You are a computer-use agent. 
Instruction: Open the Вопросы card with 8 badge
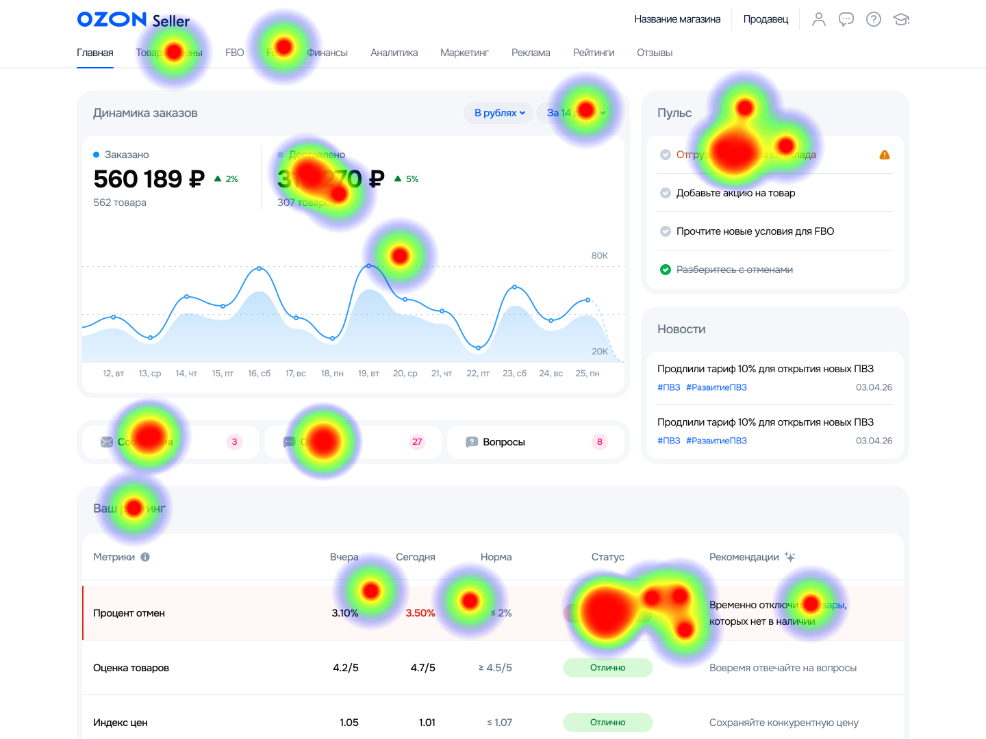535,442
